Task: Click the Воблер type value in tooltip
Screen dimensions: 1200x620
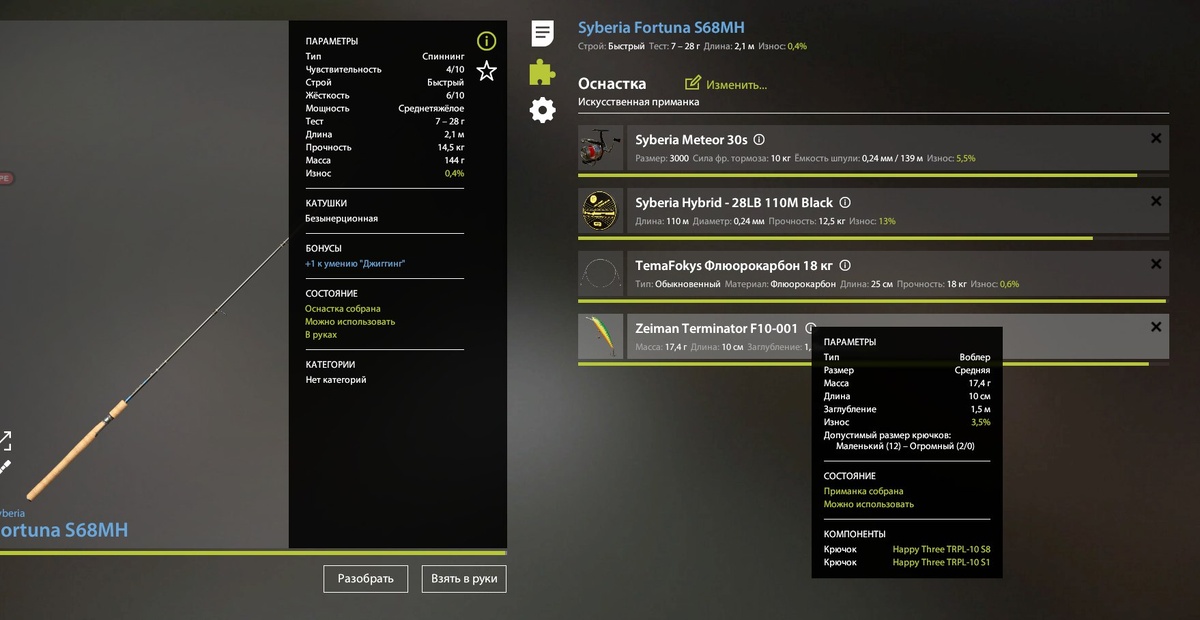Action: [x=974, y=357]
